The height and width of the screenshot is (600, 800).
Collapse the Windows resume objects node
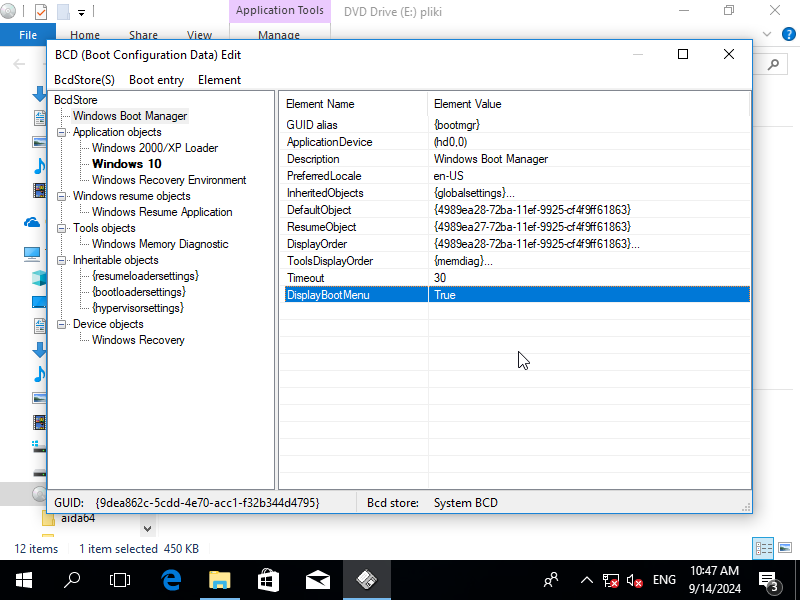pos(62,196)
